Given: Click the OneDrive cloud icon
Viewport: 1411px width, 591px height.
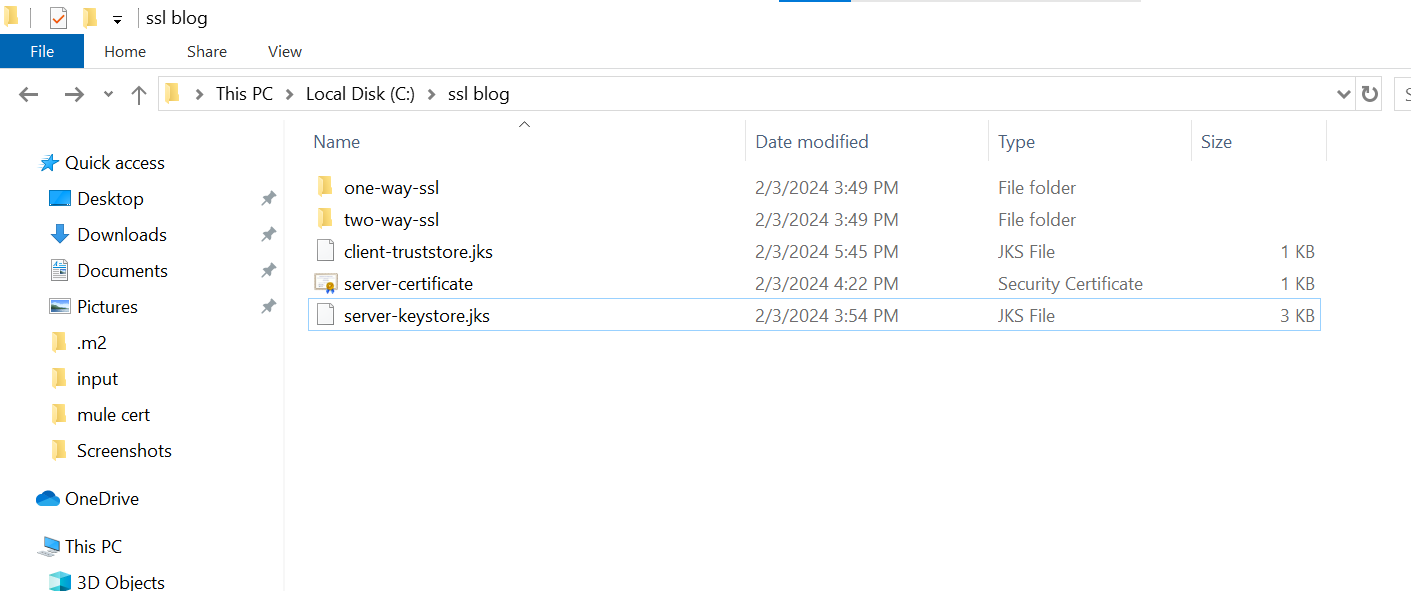Looking at the screenshot, I should point(47,499).
